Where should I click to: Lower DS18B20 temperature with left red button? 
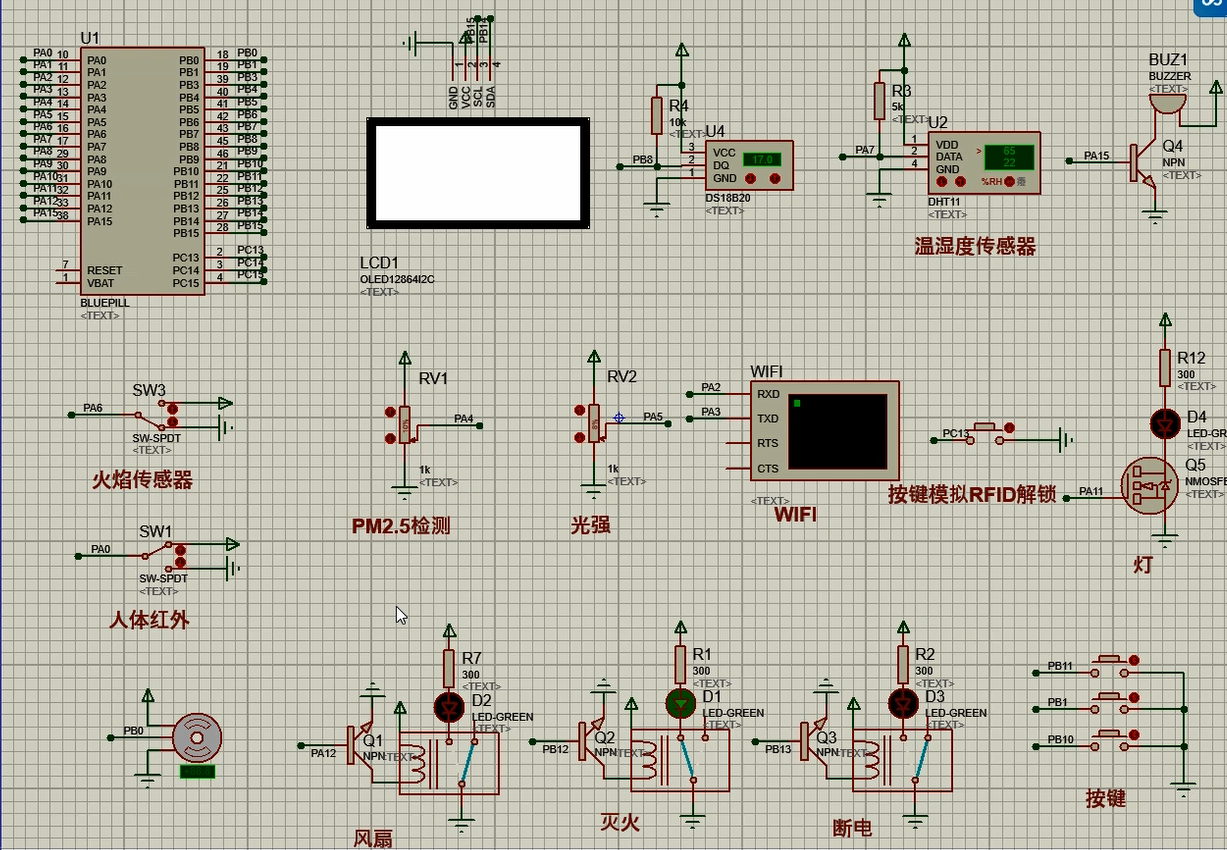pyautogui.click(x=750, y=178)
